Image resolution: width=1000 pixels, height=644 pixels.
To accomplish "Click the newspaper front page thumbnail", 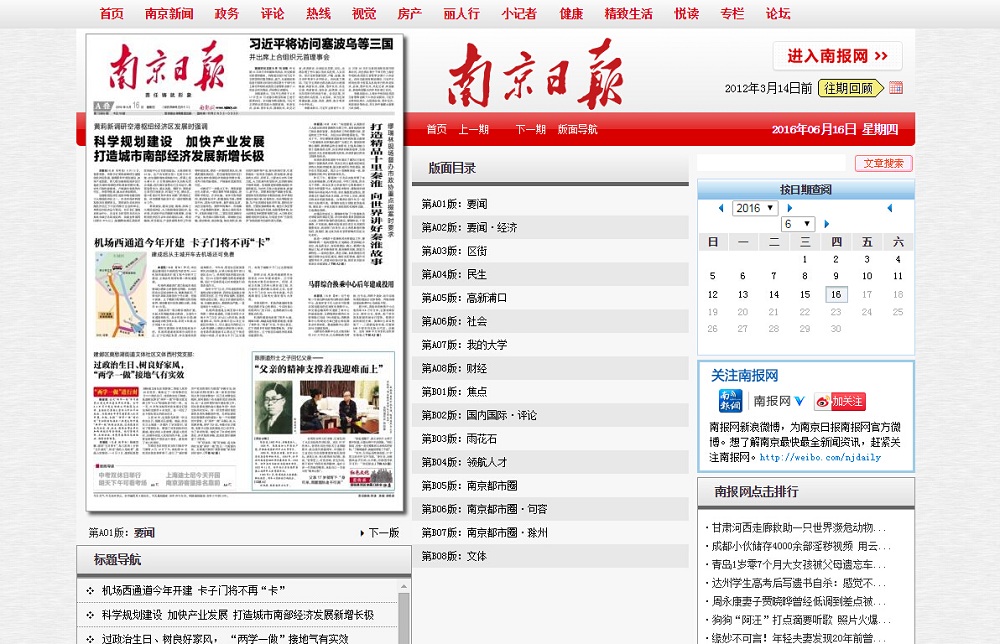I will [x=245, y=272].
